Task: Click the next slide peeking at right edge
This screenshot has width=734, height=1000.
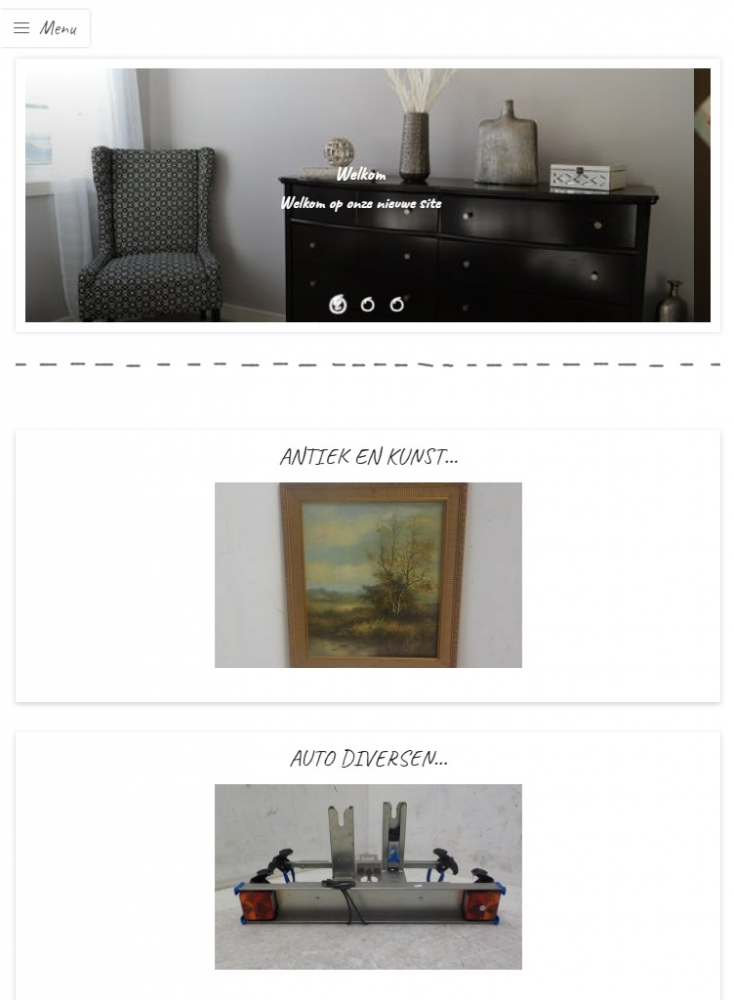Action: 701,195
